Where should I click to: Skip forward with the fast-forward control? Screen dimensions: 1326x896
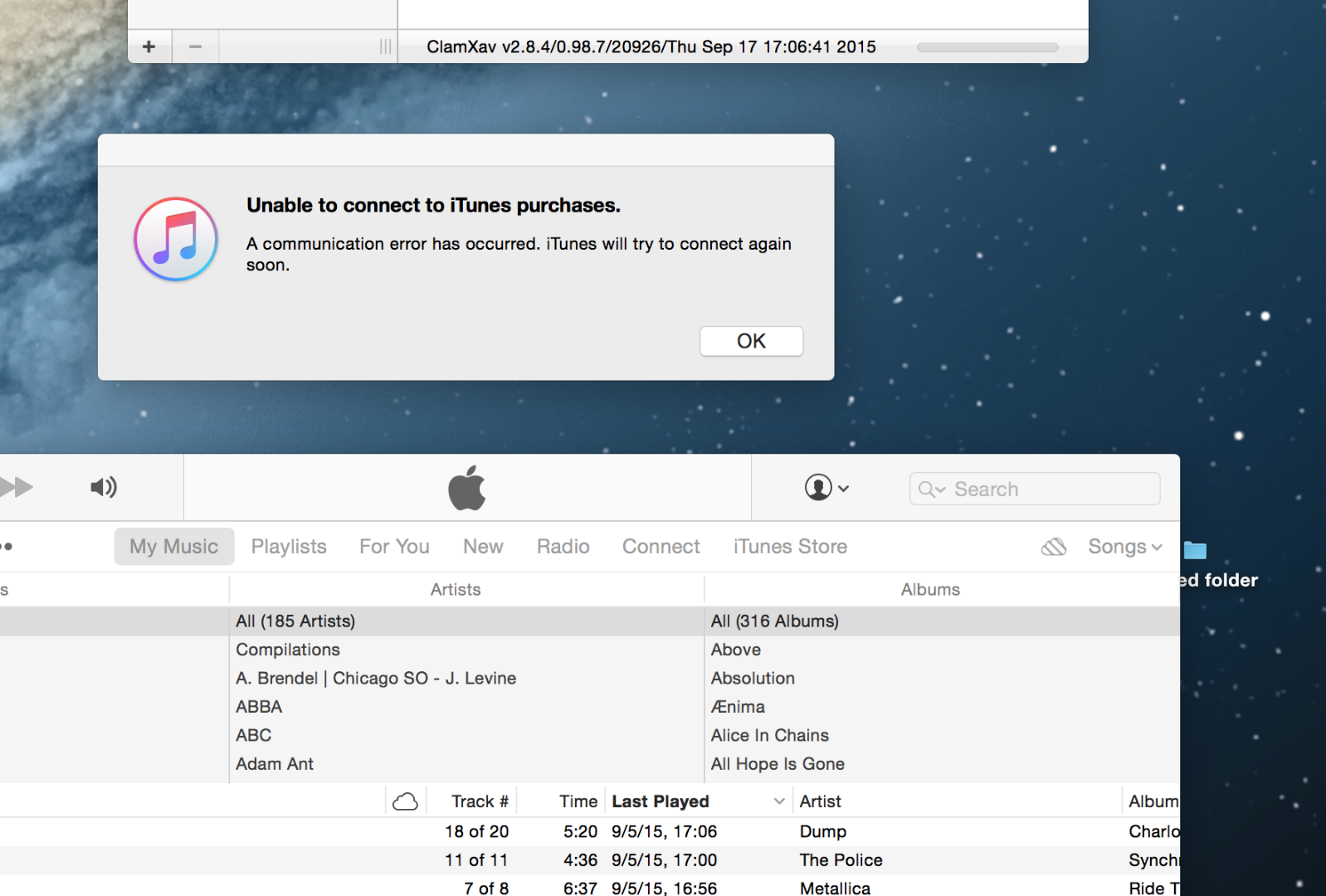(x=15, y=487)
